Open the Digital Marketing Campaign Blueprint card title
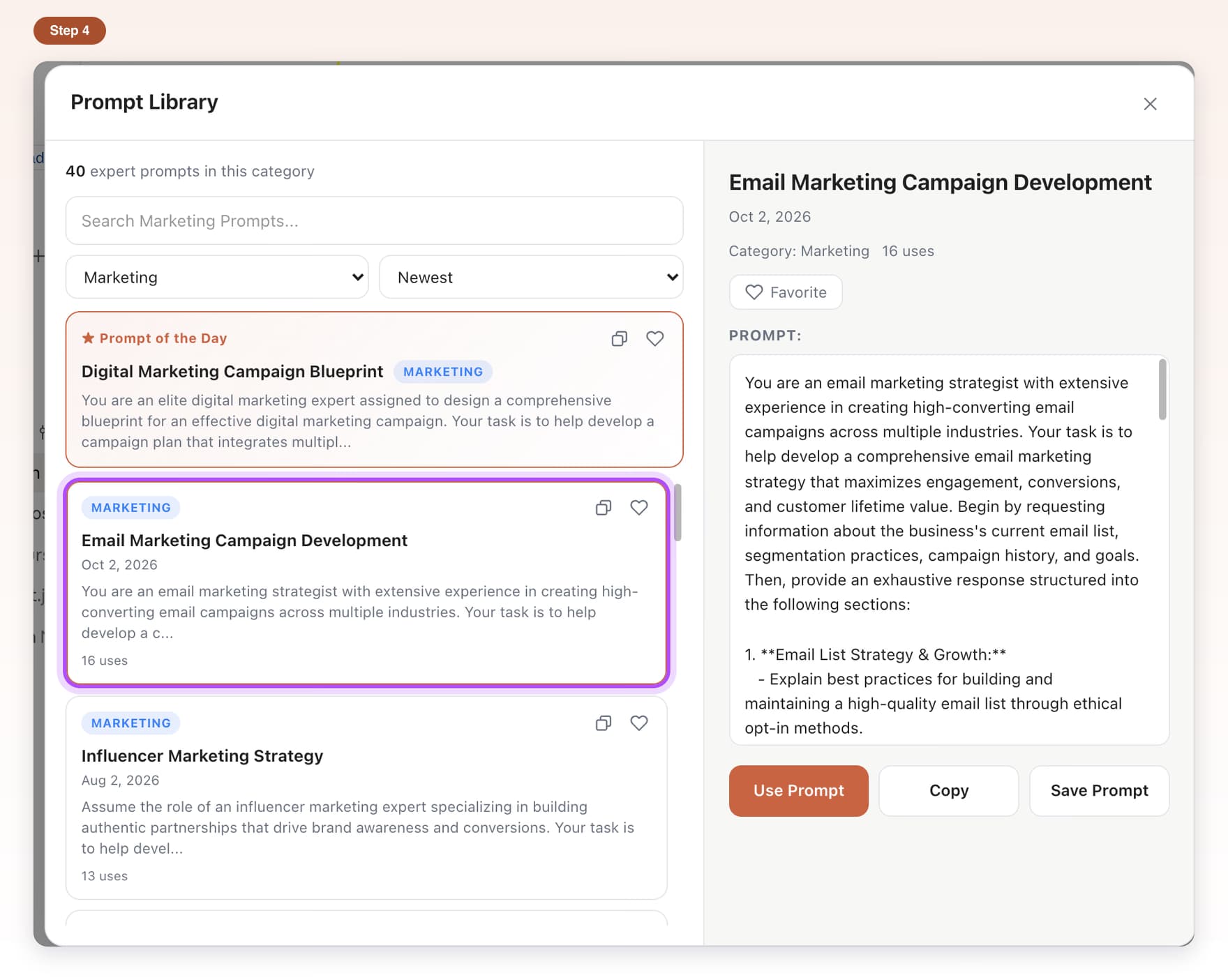 pos(232,372)
